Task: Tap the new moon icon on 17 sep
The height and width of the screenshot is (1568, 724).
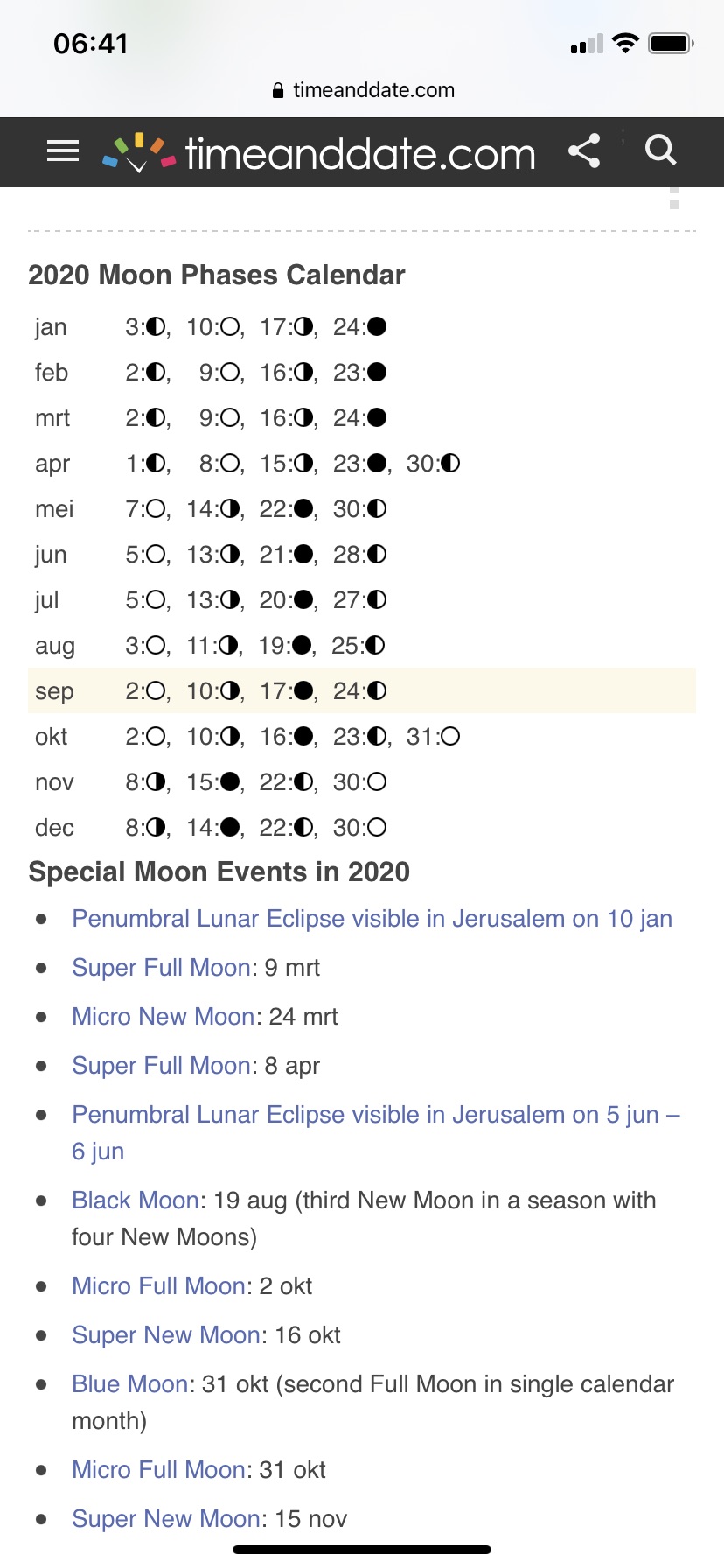Action: point(303,691)
